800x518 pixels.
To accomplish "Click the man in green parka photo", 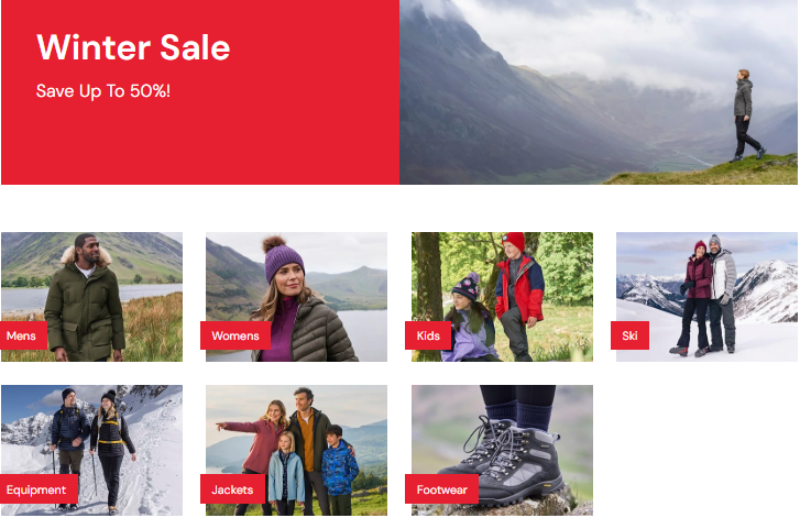I will tap(92, 297).
